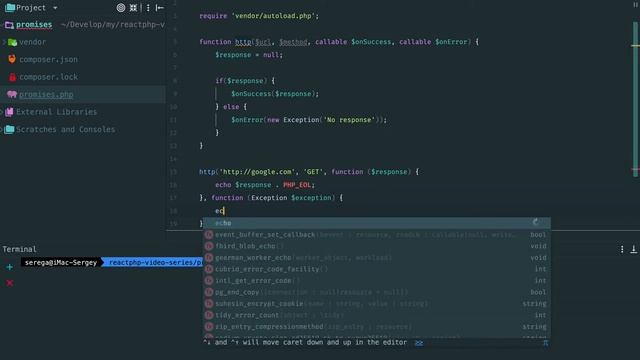Place caret after 'ec' on line 18
The height and width of the screenshot is (360, 640).
(224, 211)
